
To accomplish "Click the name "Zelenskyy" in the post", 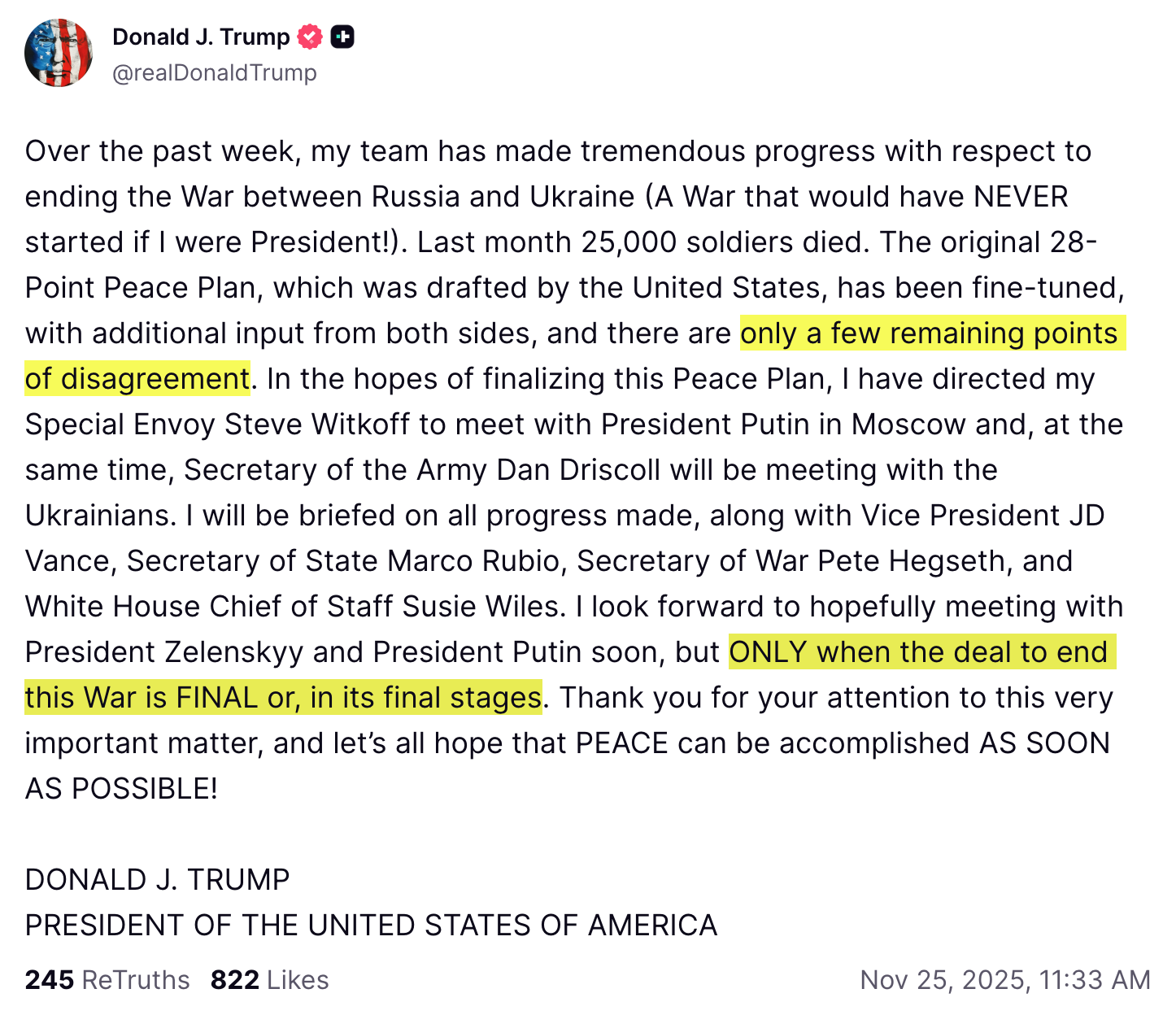I will pos(234,652).
